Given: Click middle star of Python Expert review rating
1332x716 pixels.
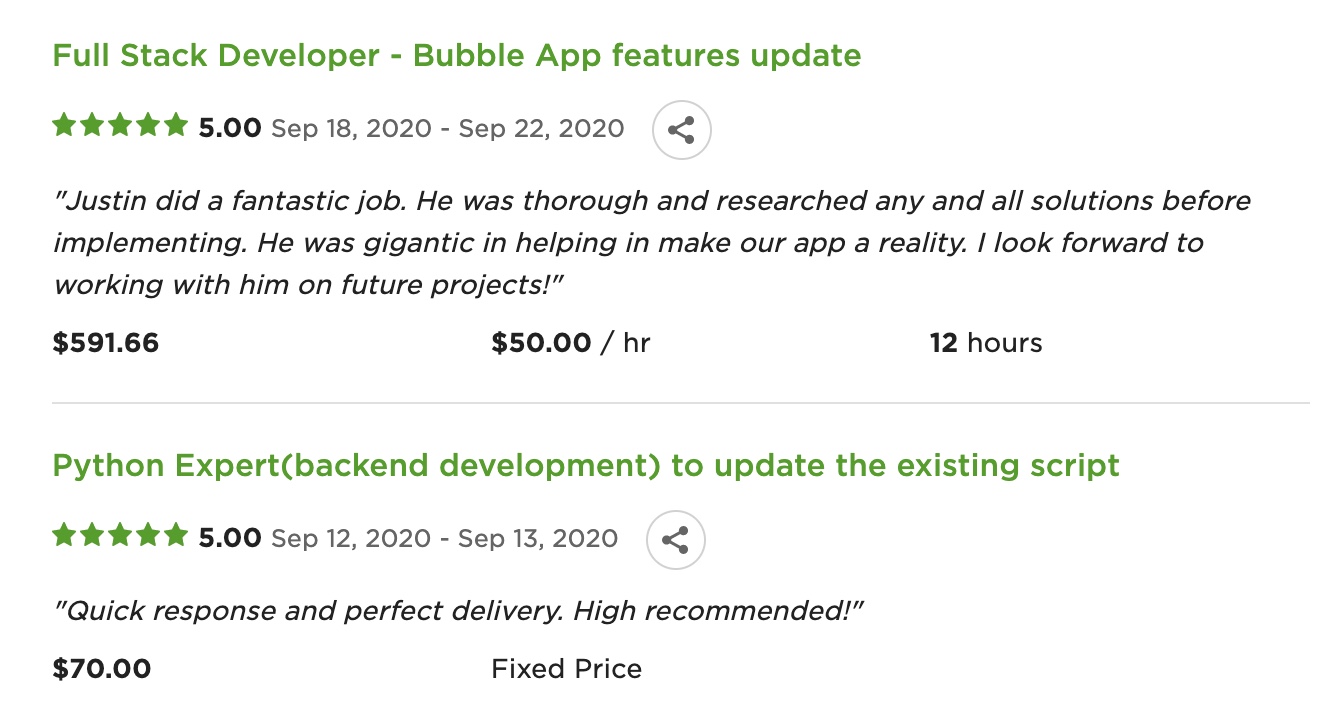Looking at the screenshot, I should (120, 536).
